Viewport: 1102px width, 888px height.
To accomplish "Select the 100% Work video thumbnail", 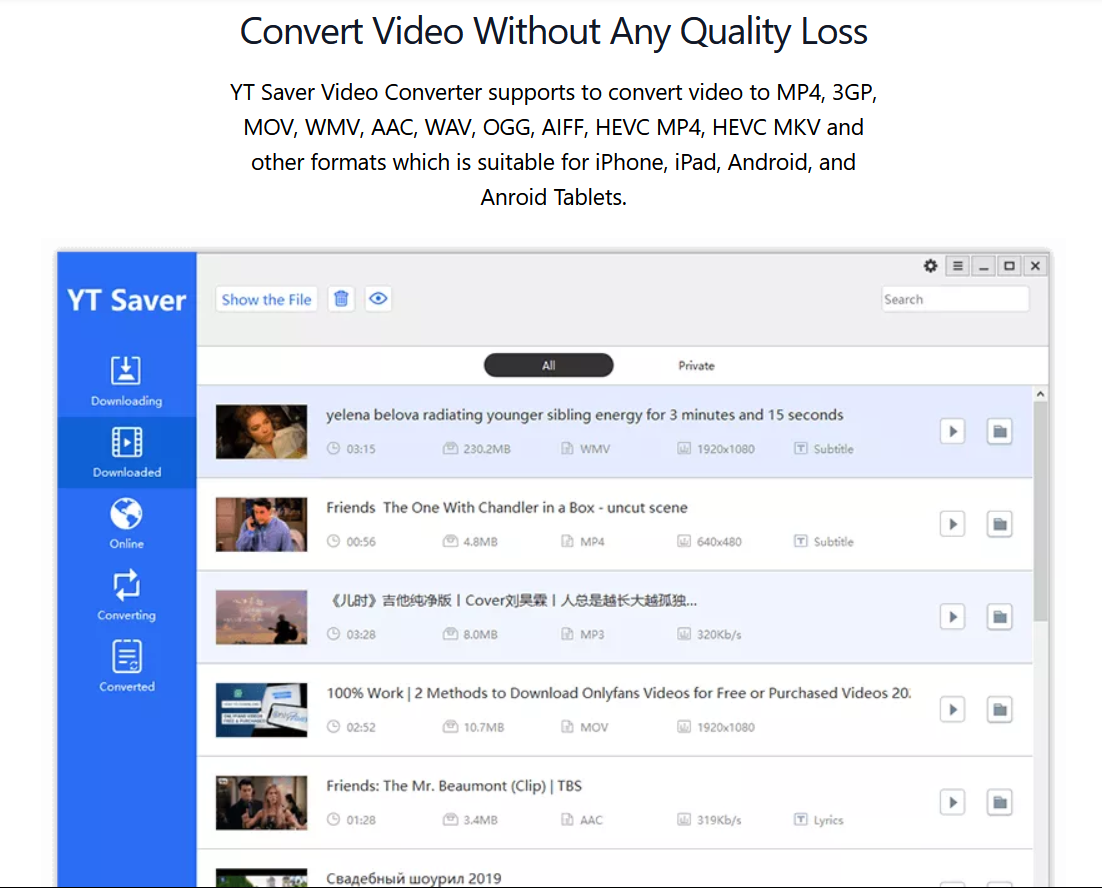I will (261, 710).
